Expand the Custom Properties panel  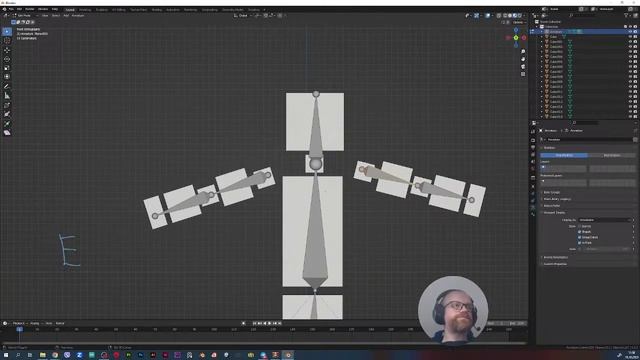555,264
